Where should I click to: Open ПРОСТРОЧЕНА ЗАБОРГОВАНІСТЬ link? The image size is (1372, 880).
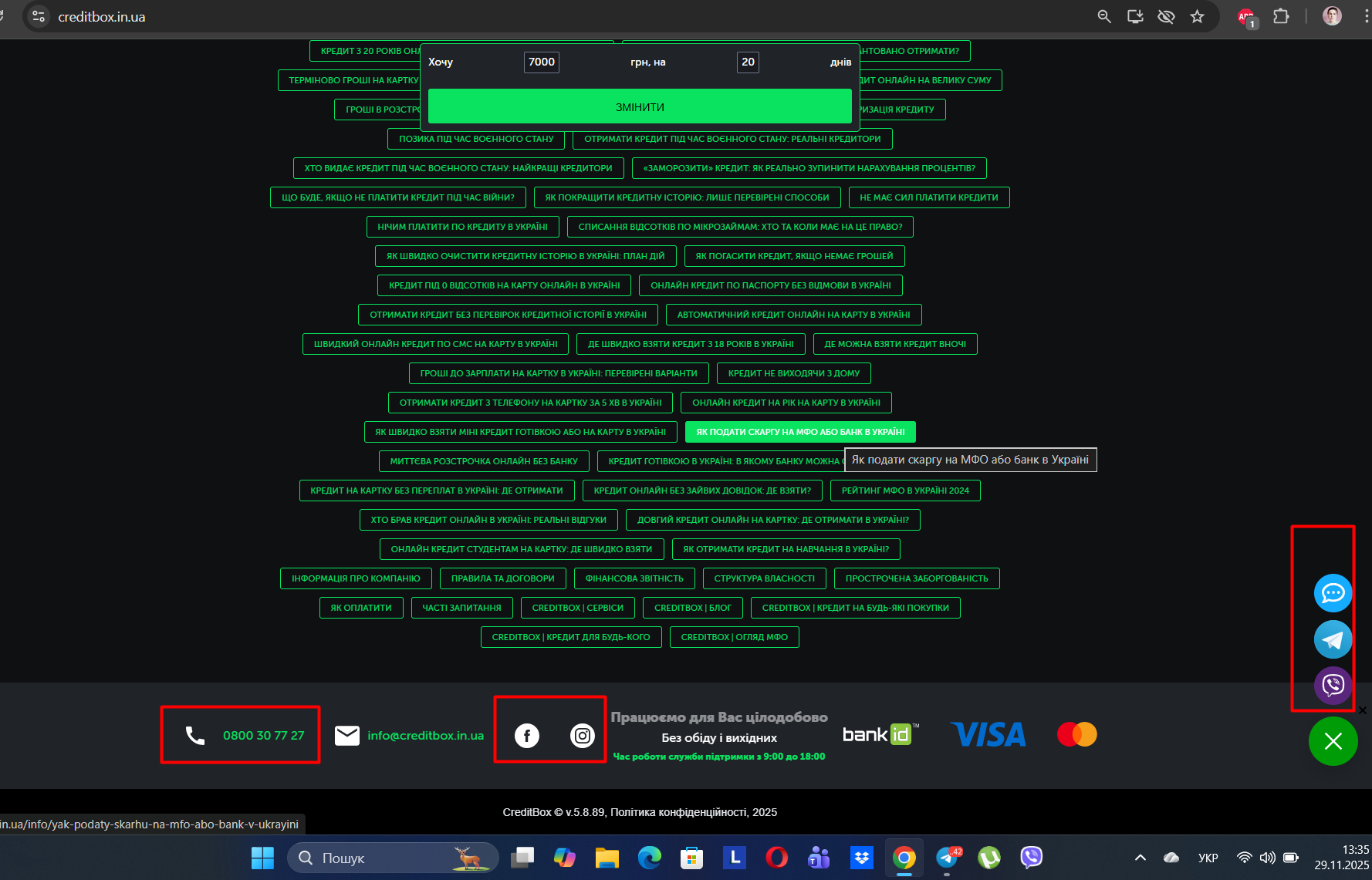click(917, 578)
